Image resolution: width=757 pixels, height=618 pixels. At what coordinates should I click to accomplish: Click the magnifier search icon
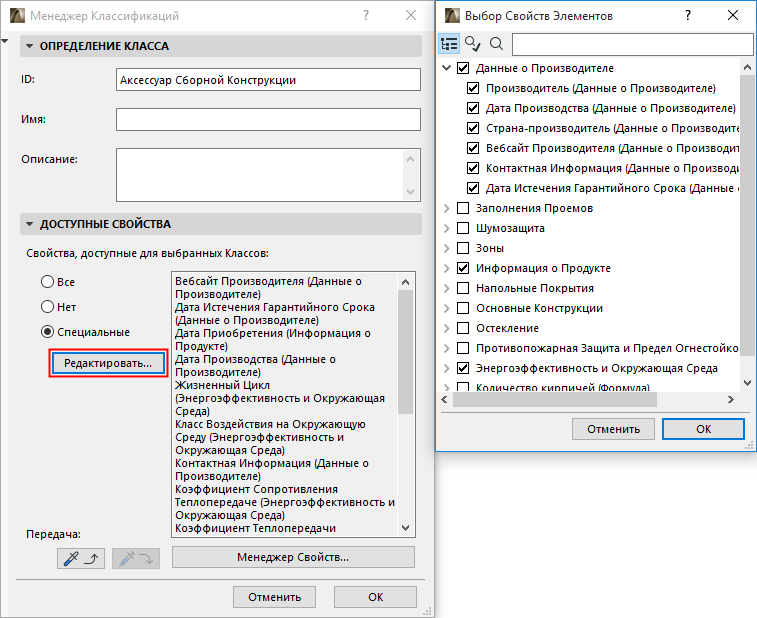pyautogui.click(x=496, y=44)
